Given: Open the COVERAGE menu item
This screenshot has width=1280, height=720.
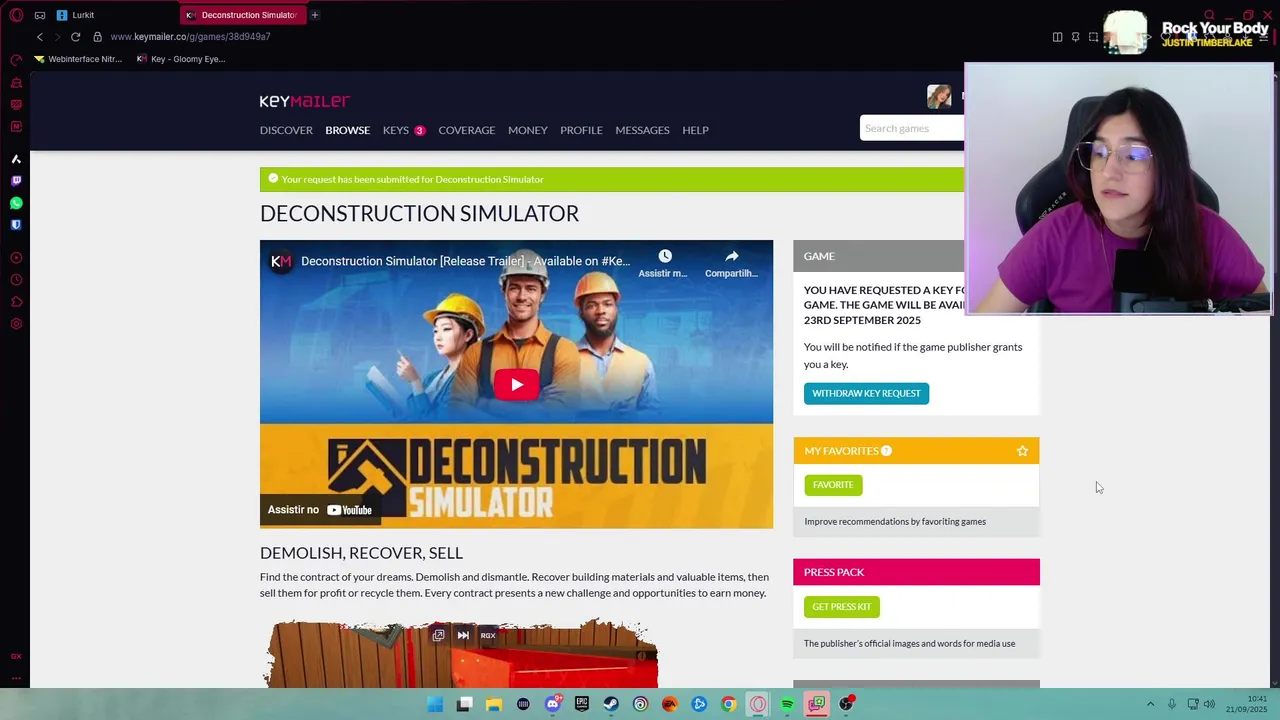Looking at the screenshot, I should click(x=466, y=130).
